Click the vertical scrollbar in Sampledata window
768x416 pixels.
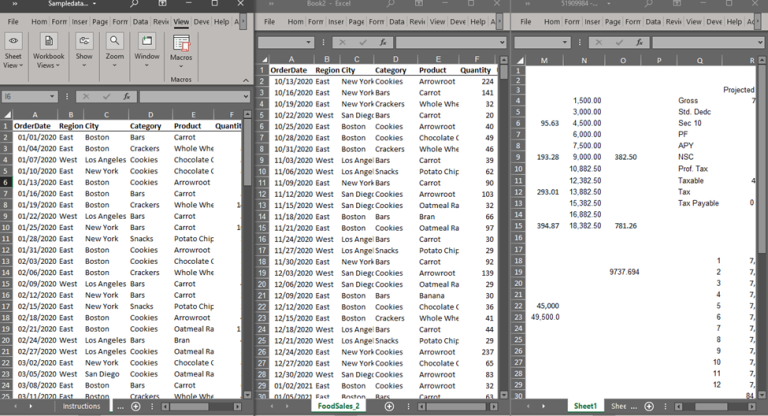pos(247,250)
